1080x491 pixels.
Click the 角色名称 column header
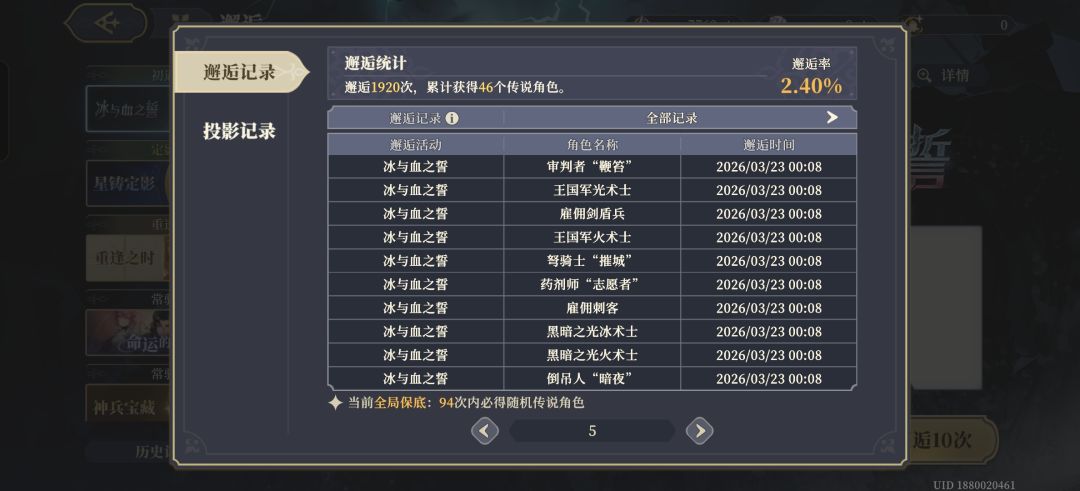(x=592, y=144)
